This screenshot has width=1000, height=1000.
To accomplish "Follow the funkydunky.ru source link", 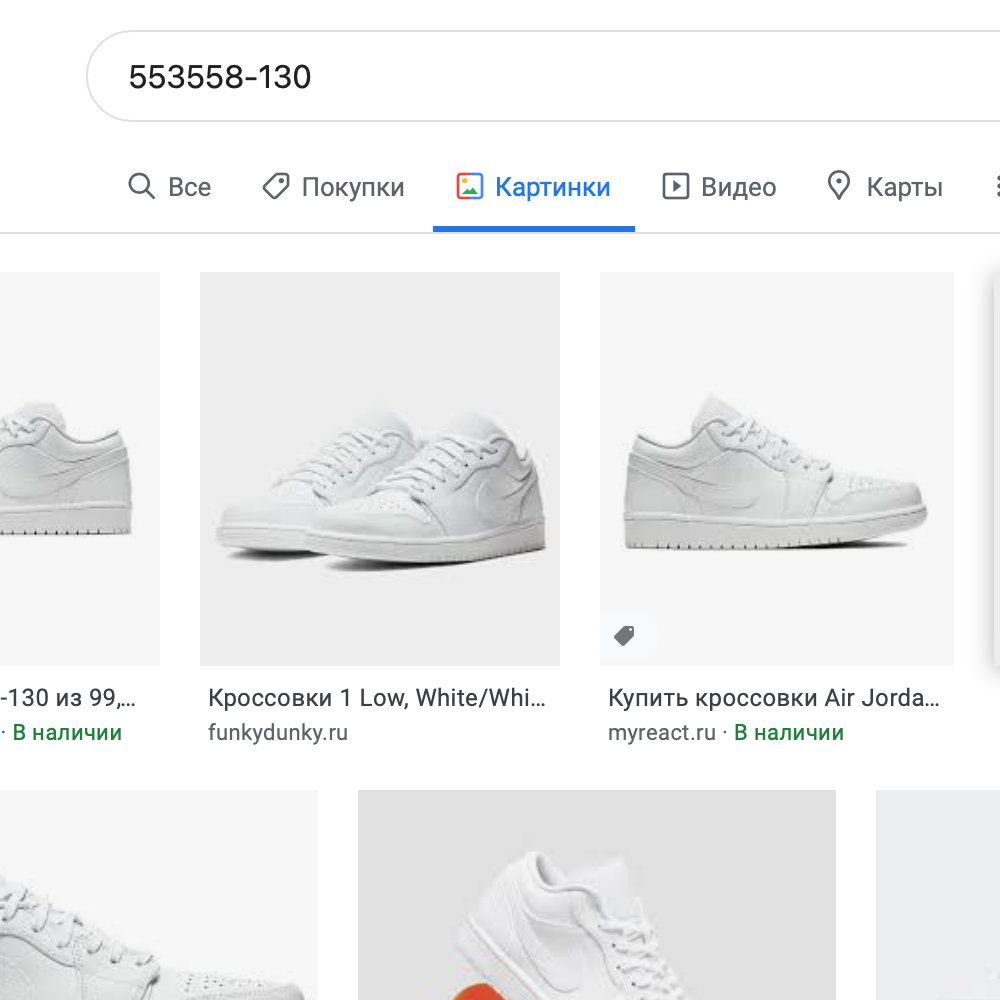I will point(278,733).
